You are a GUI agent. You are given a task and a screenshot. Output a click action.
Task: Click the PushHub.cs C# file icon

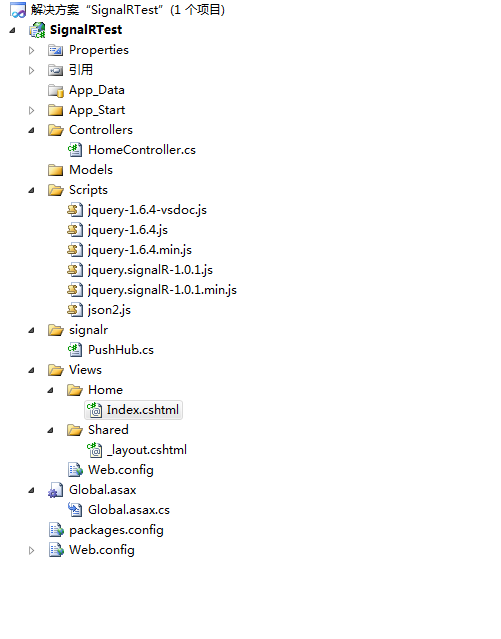[x=75, y=350]
